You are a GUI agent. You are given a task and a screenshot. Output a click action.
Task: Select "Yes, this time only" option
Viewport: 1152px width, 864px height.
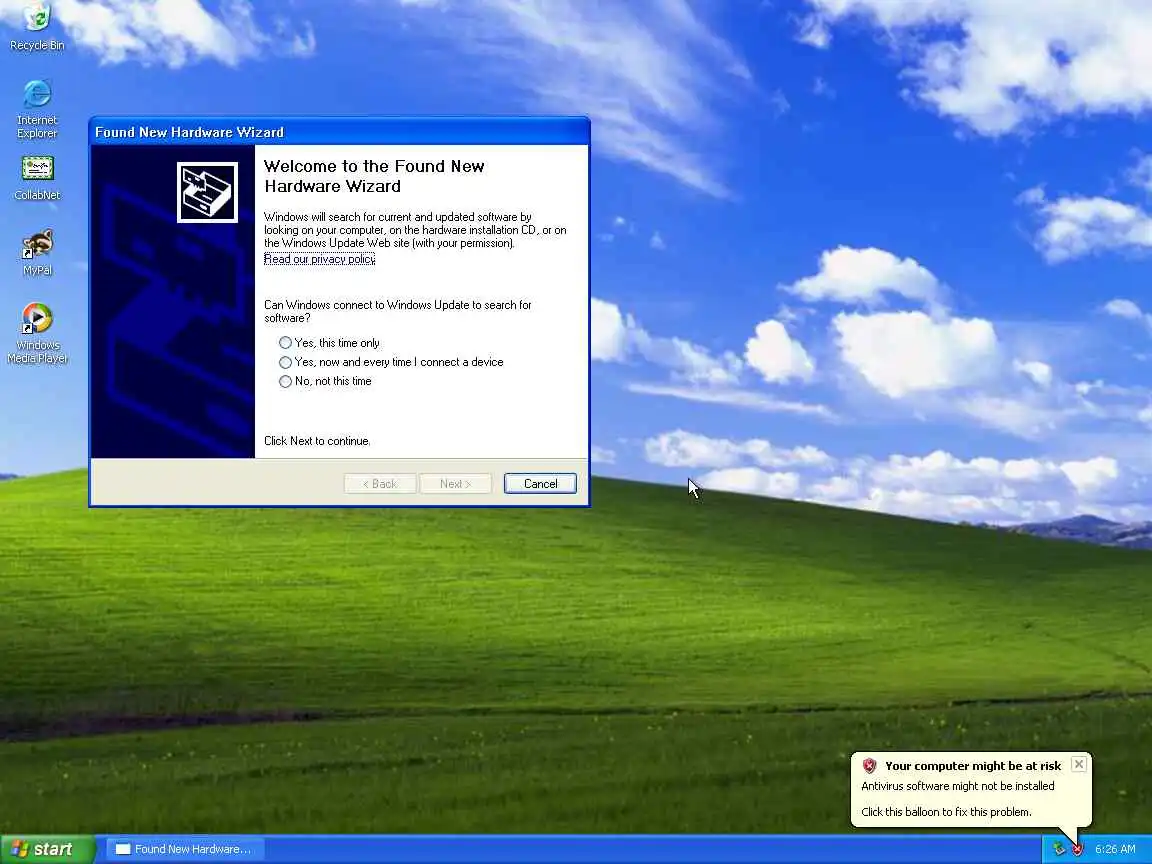point(329,343)
